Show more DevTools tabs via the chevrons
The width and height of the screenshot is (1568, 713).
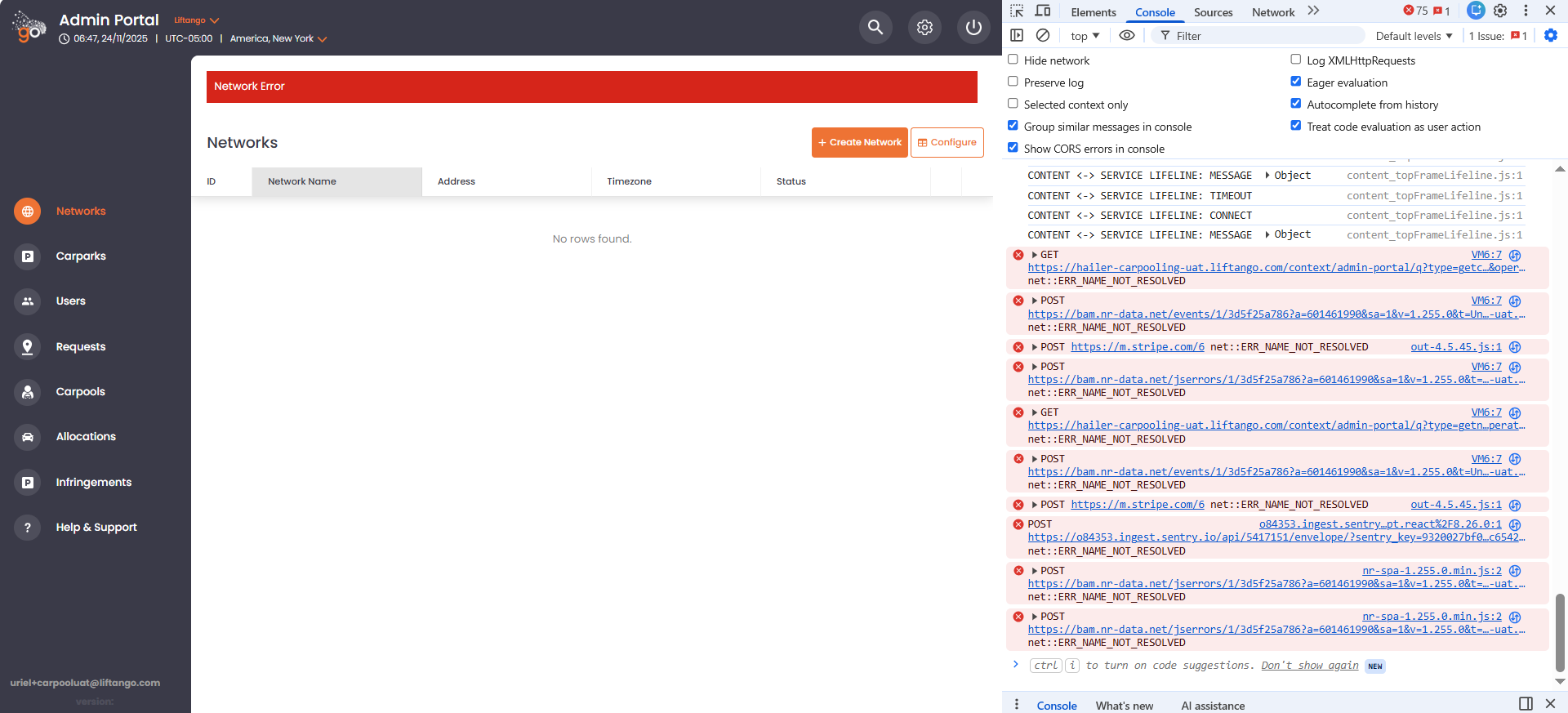[x=1313, y=11]
